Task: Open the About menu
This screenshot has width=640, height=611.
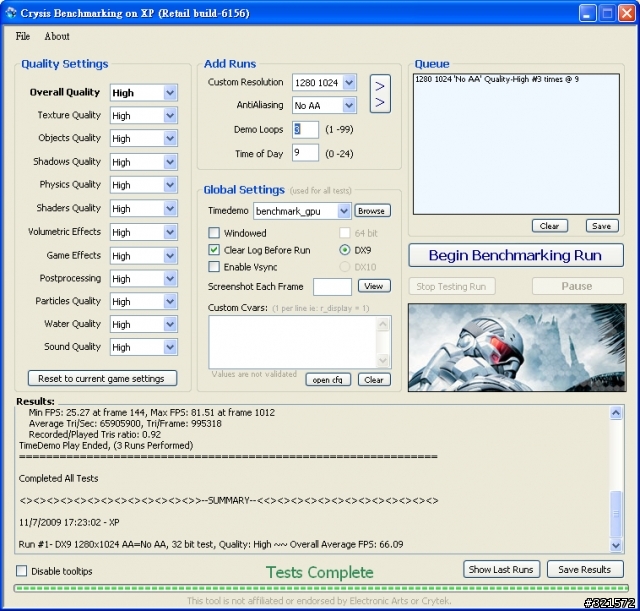Action: tap(57, 36)
